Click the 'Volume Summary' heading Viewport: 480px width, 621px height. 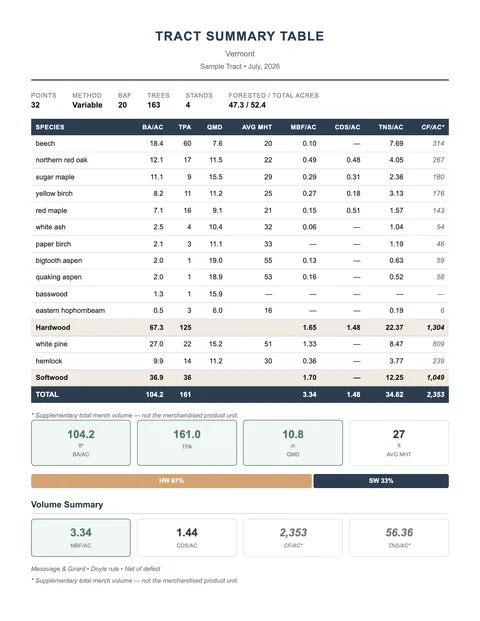click(x=67, y=505)
